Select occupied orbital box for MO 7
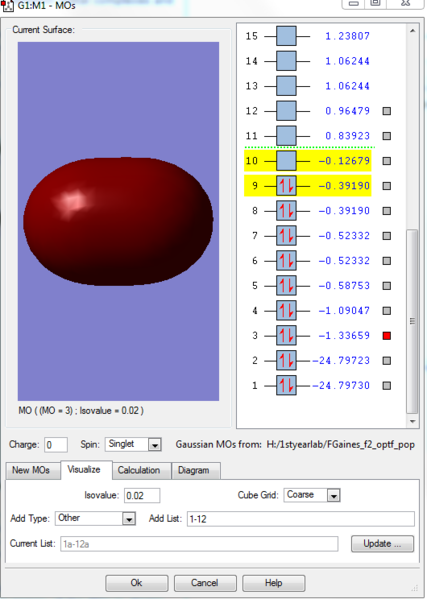 pyautogui.click(x=286, y=236)
